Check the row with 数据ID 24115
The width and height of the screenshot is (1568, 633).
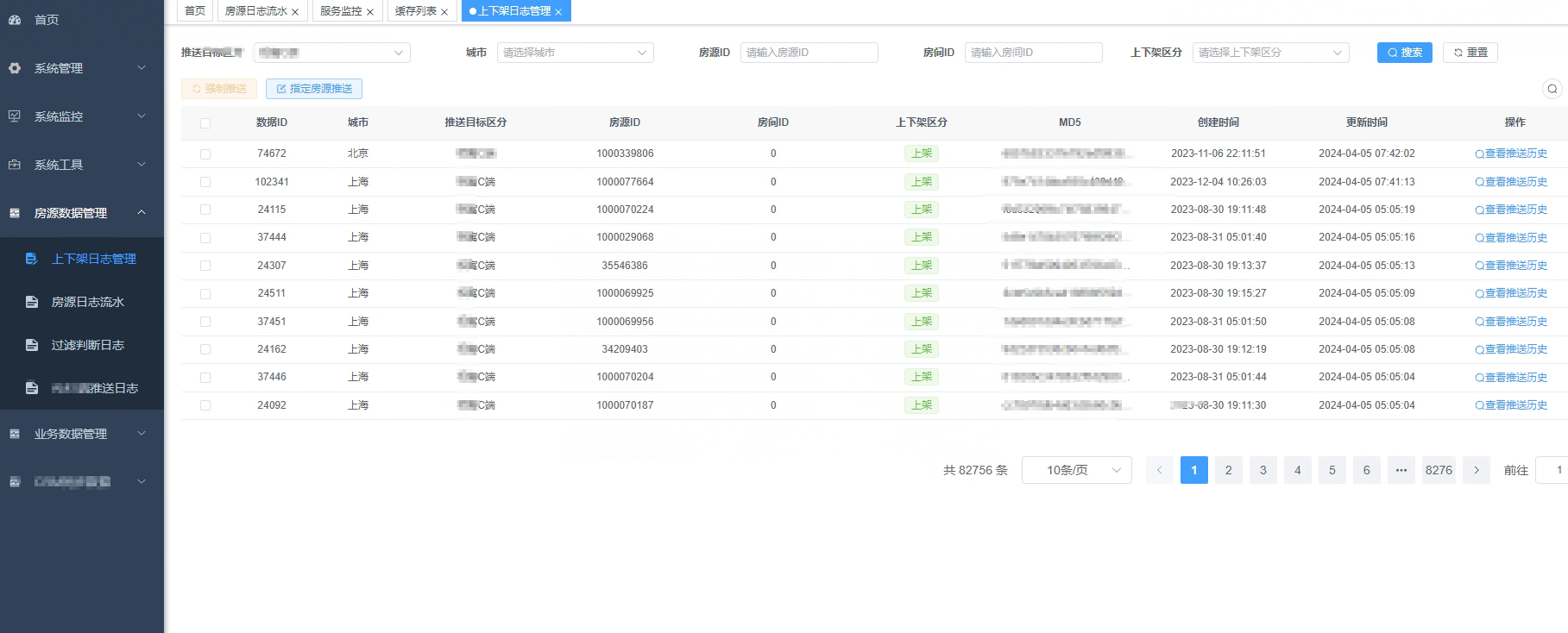205,210
